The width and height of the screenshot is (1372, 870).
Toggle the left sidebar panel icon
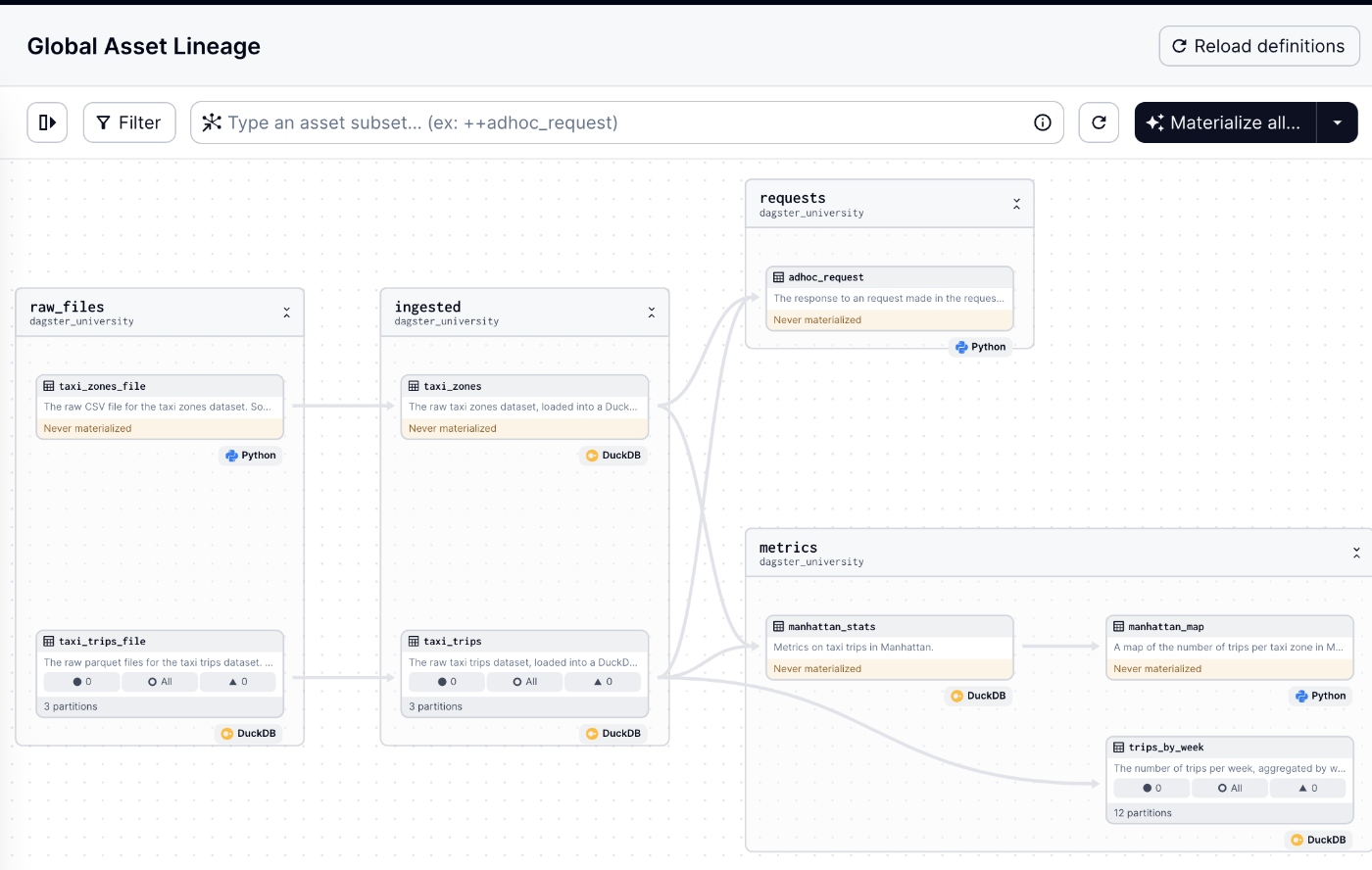pos(47,122)
